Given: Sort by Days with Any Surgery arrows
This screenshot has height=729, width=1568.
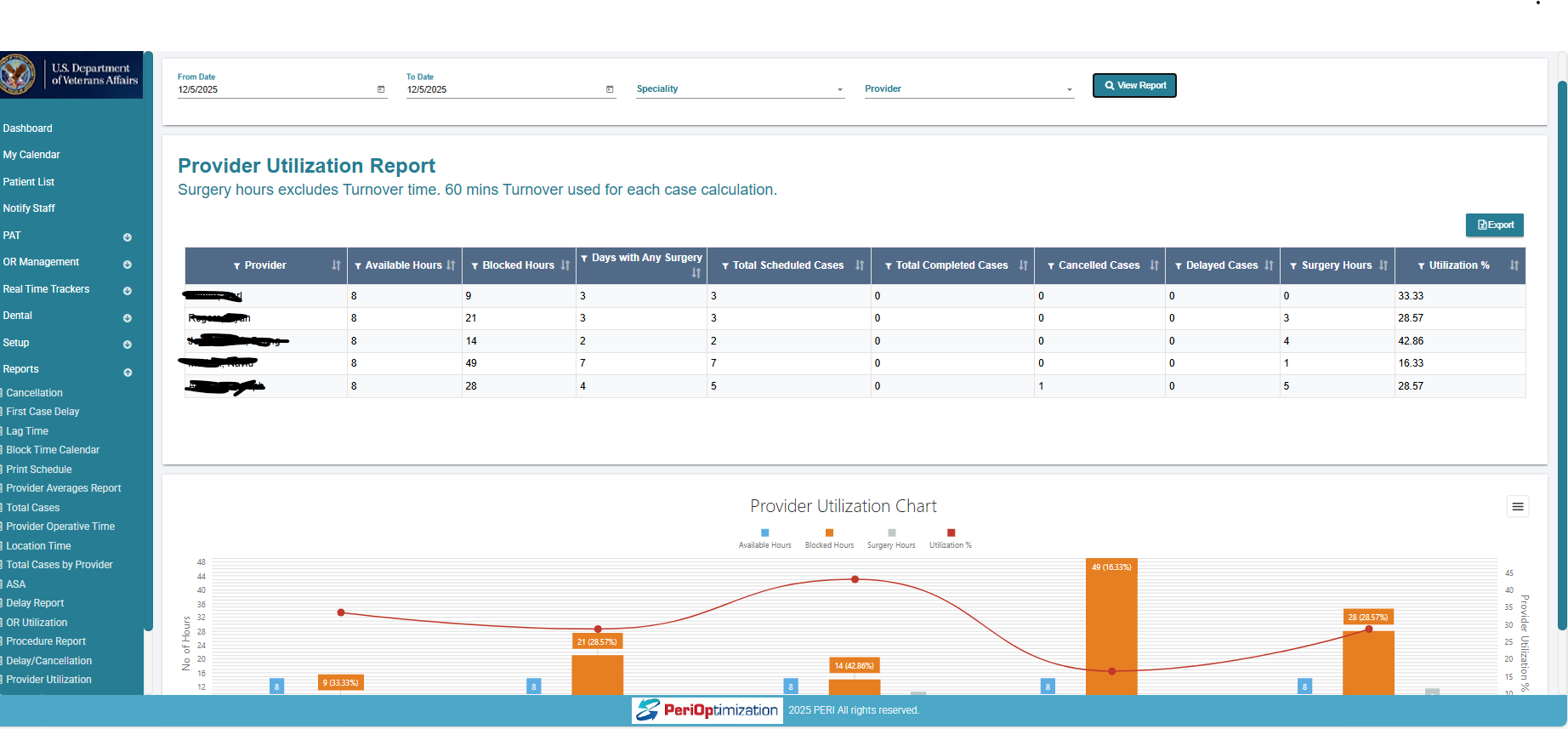Looking at the screenshot, I should (696, 273).
